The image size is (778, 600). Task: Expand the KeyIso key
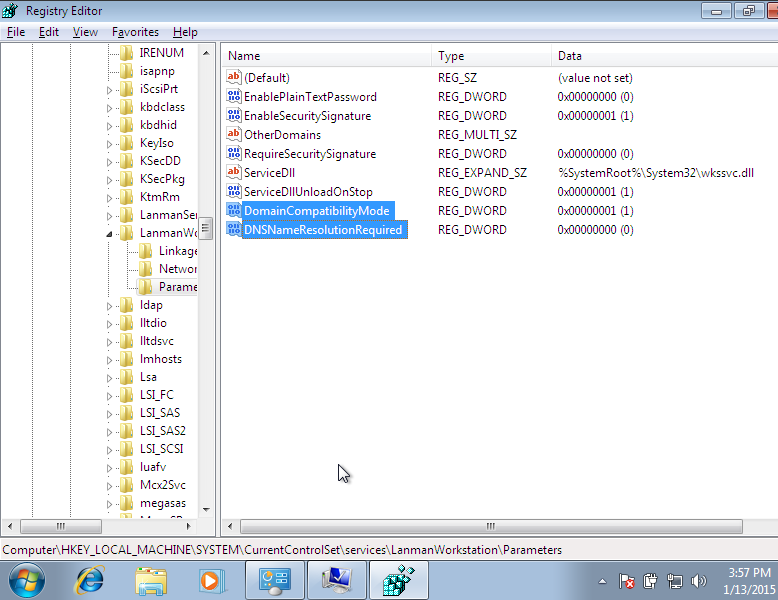point(109,144)
